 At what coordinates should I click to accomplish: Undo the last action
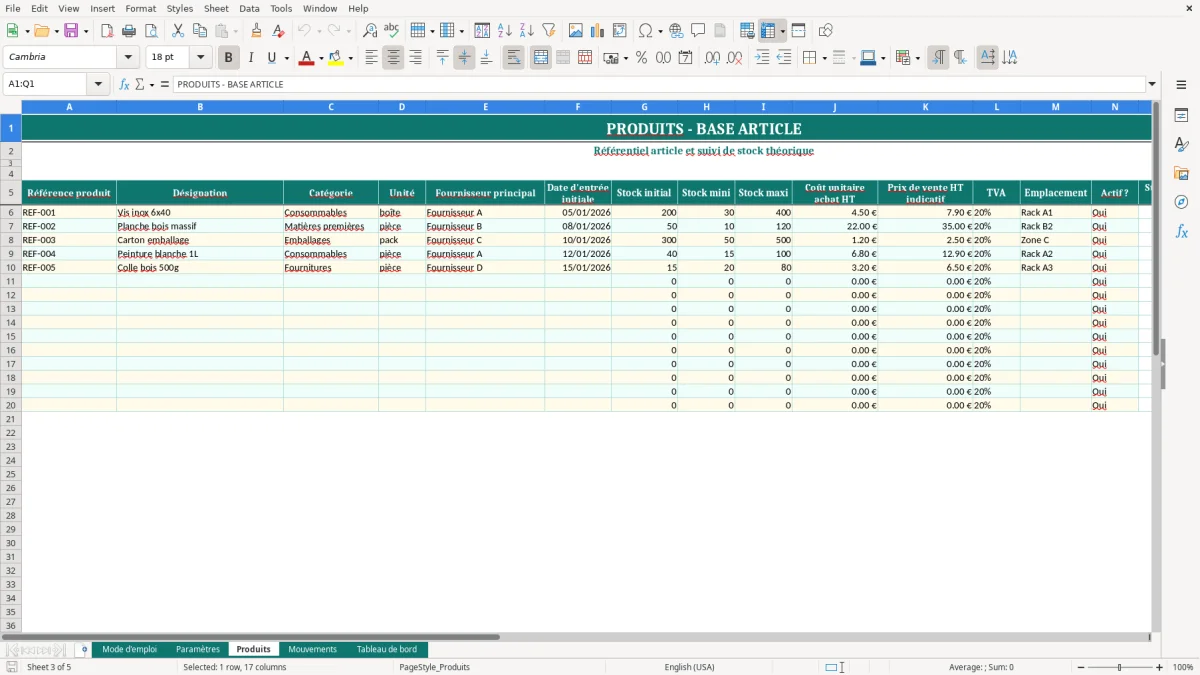point(304,31)
